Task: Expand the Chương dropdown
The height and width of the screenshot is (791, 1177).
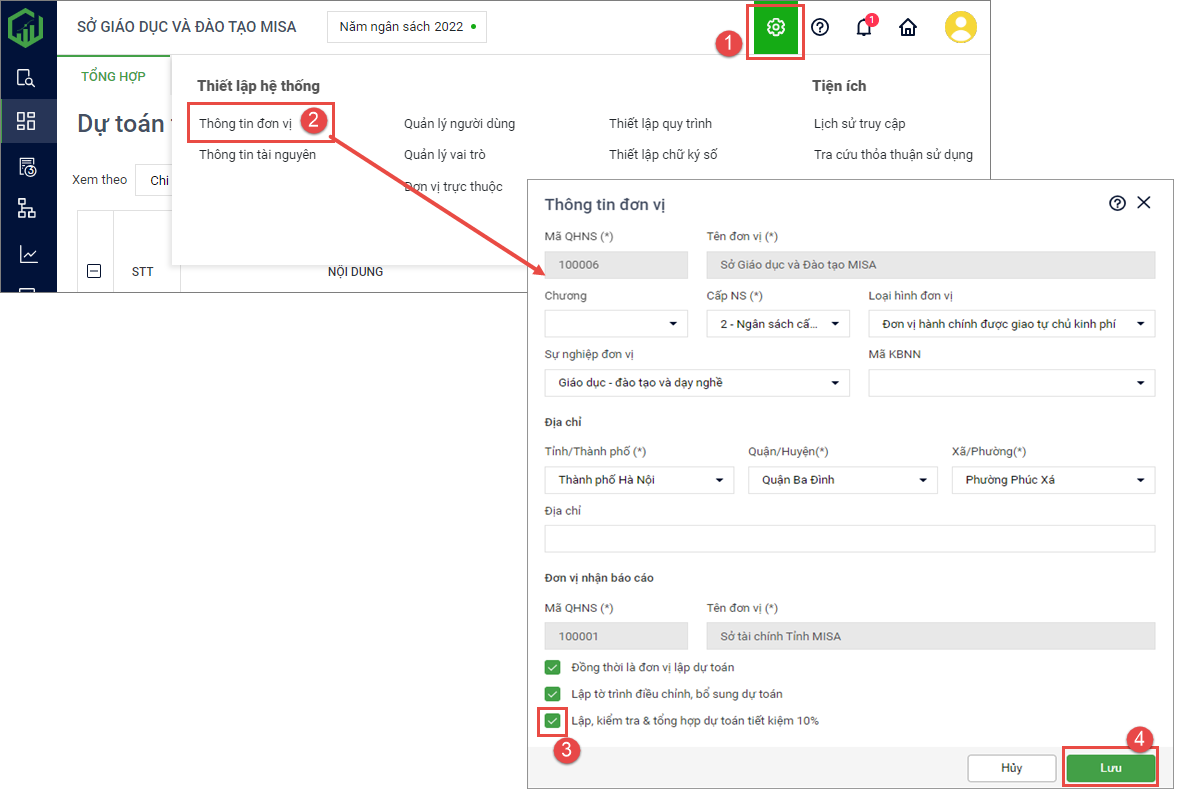Action: click(616, 324)
